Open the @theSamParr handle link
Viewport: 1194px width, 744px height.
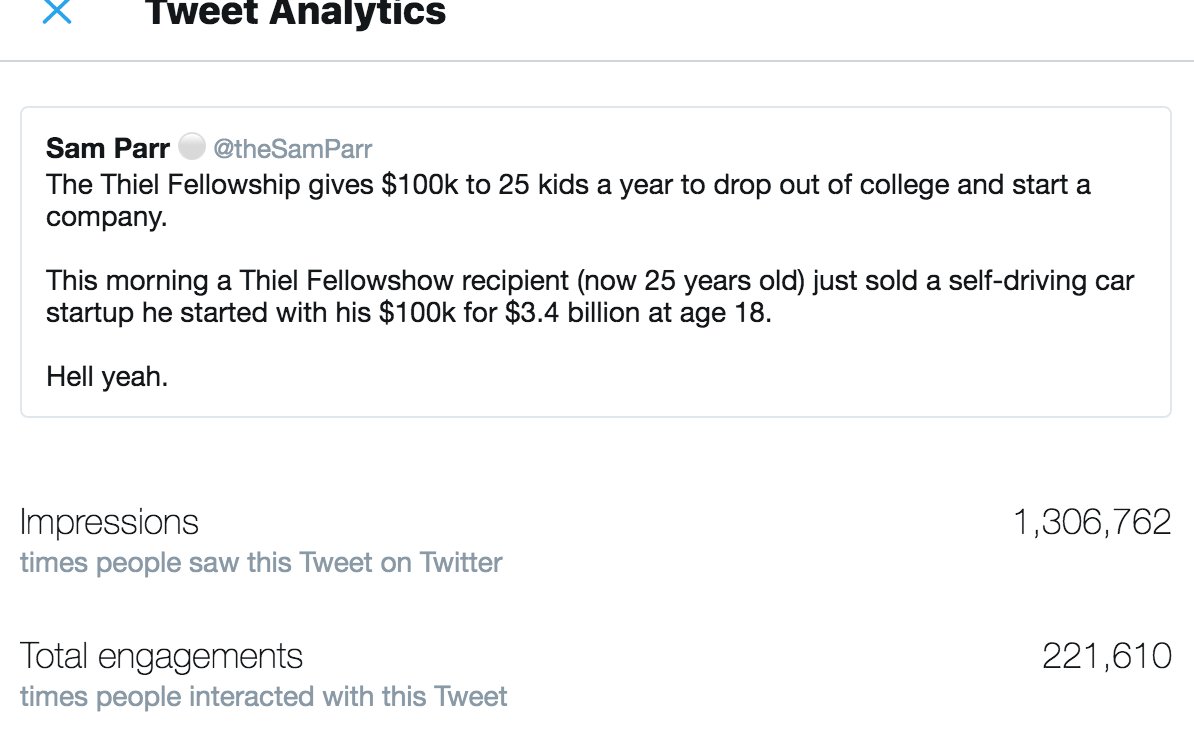coord(292,150)
